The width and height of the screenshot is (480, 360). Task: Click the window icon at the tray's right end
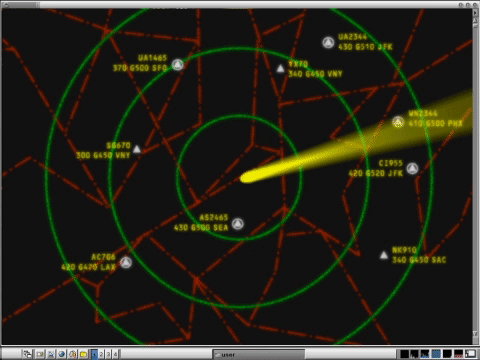(470, 354)
